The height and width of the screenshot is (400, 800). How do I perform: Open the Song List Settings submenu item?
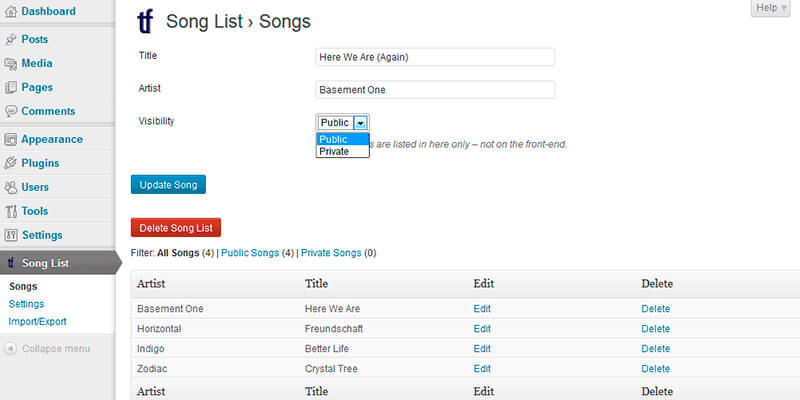(26, 304)
